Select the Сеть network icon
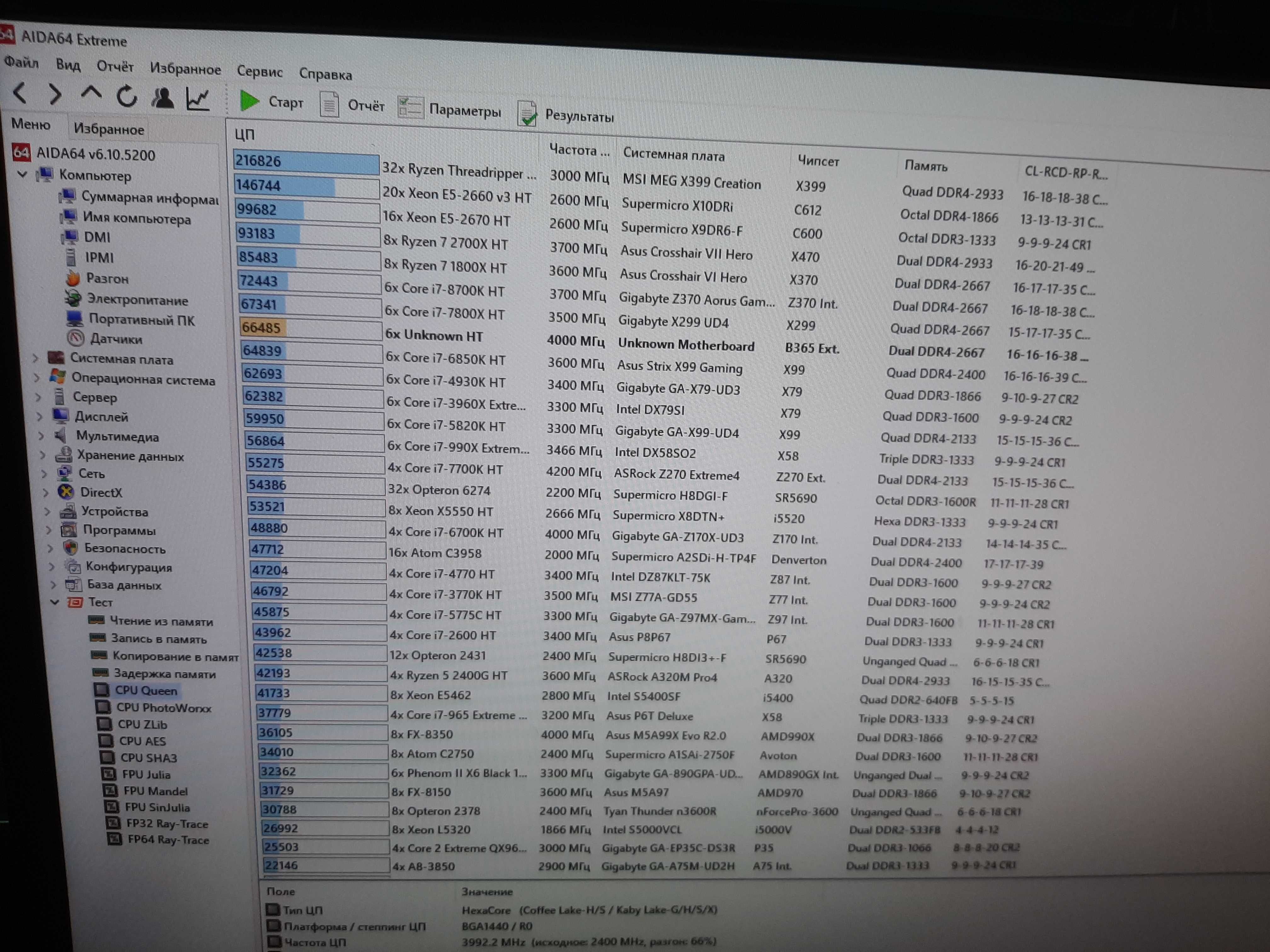The height and width of the screenshot is (952, 1270). (x=65, y=473)
